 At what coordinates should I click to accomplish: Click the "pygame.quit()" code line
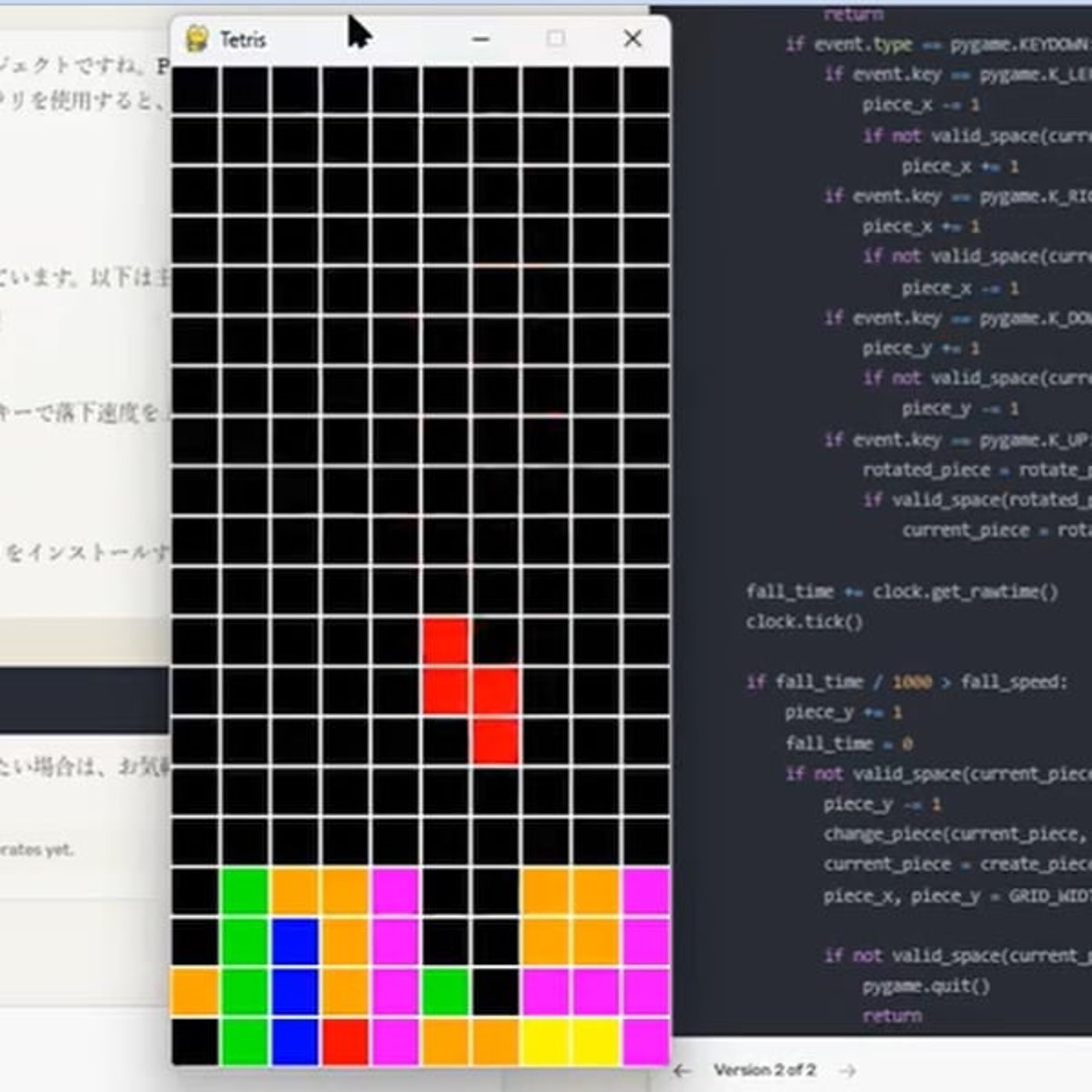click(x=926, y=986)
